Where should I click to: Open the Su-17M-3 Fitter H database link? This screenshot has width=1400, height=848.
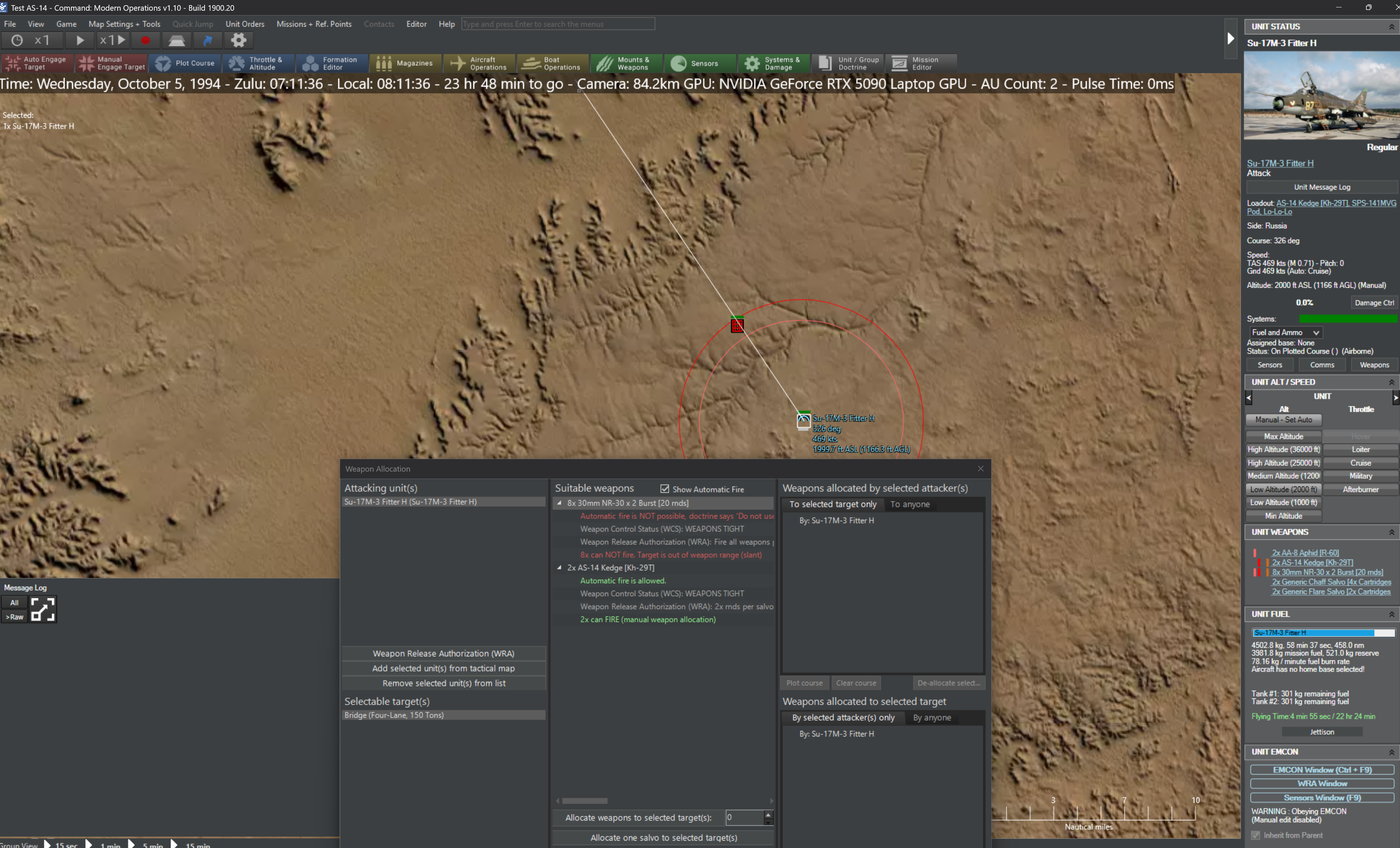(1280, 163)
